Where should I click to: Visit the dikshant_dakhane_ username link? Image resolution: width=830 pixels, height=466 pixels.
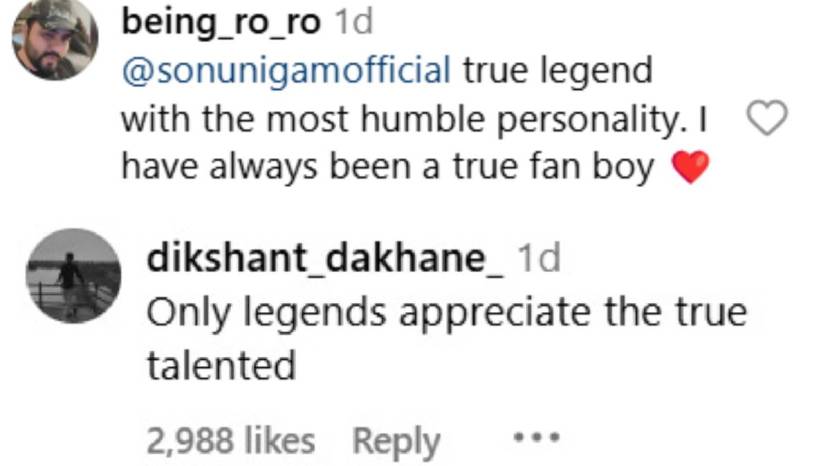tap(325, 258)
